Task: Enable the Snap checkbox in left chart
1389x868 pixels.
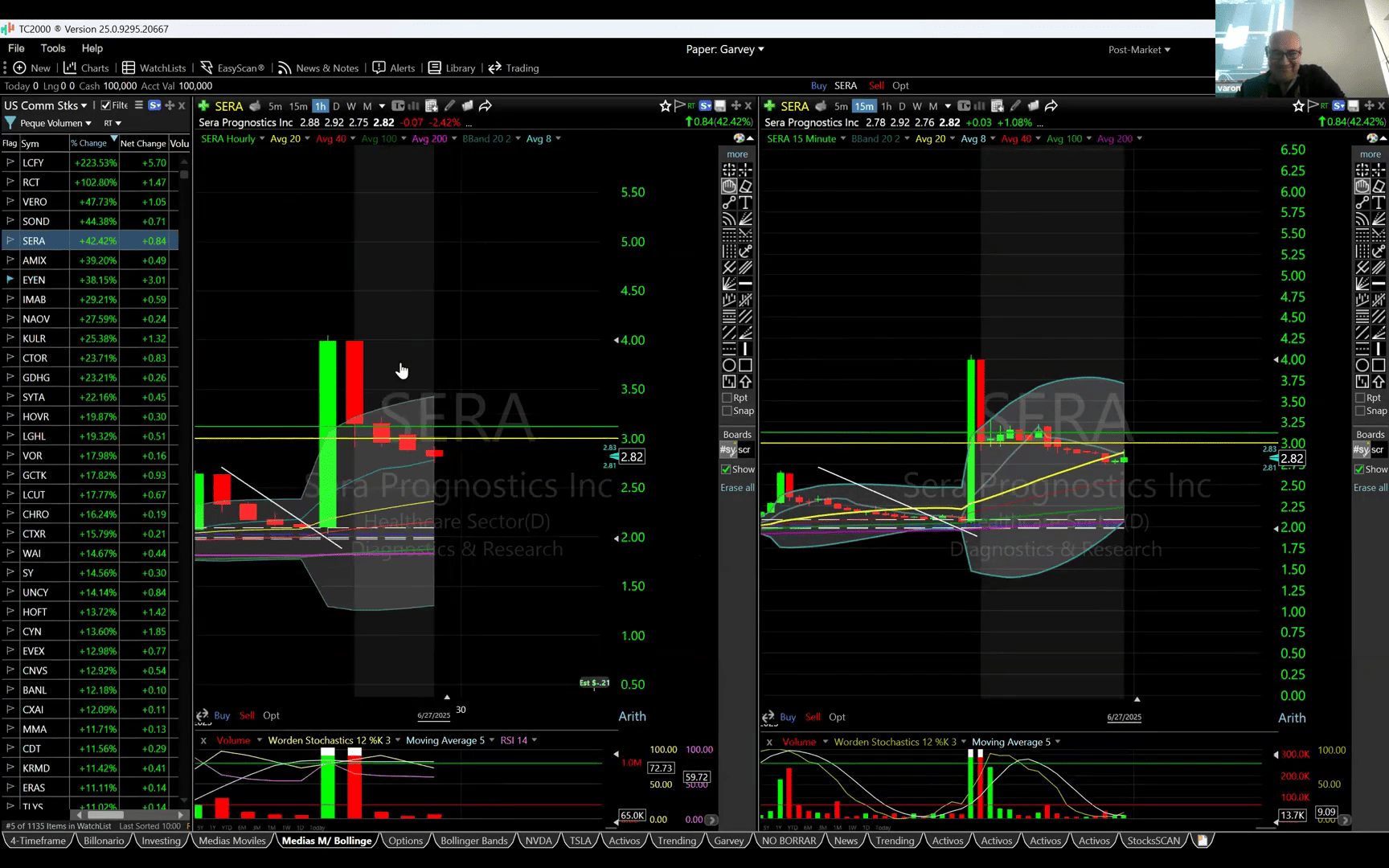Action: (727, 411)
